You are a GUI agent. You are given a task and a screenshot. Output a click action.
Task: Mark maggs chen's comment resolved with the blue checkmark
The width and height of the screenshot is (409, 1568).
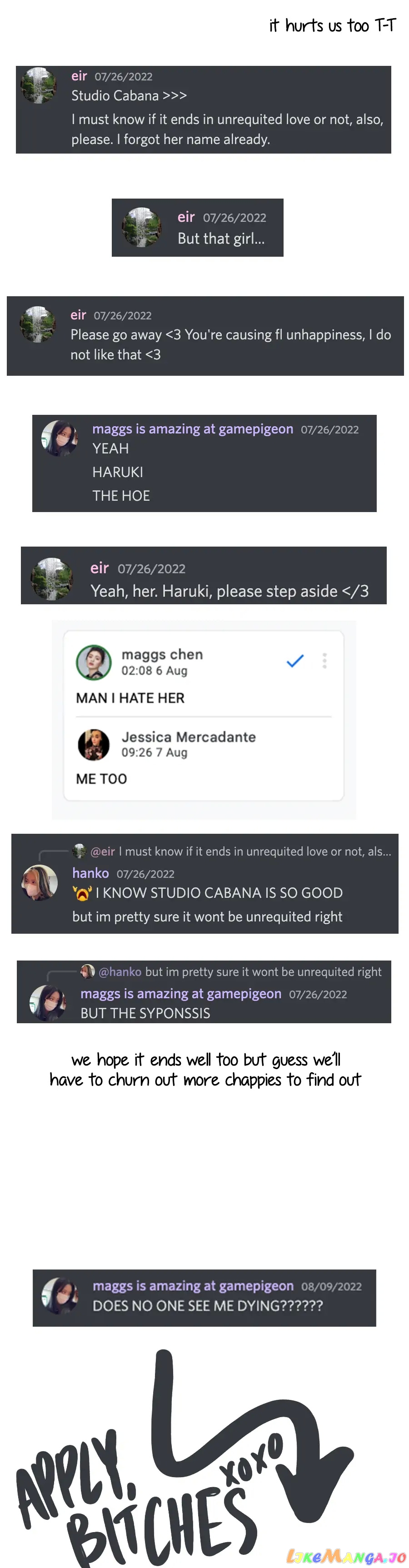[295, 661]
